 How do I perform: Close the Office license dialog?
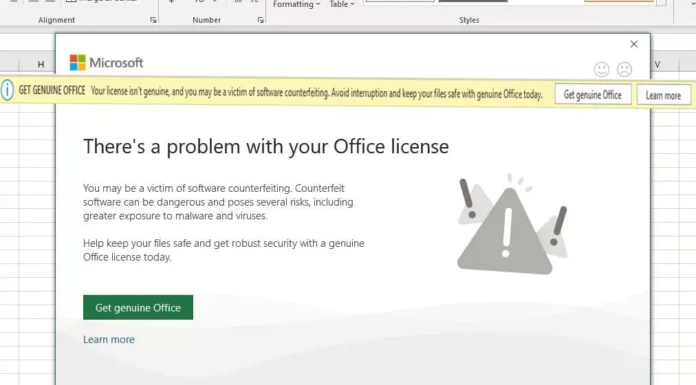(634, 44)
